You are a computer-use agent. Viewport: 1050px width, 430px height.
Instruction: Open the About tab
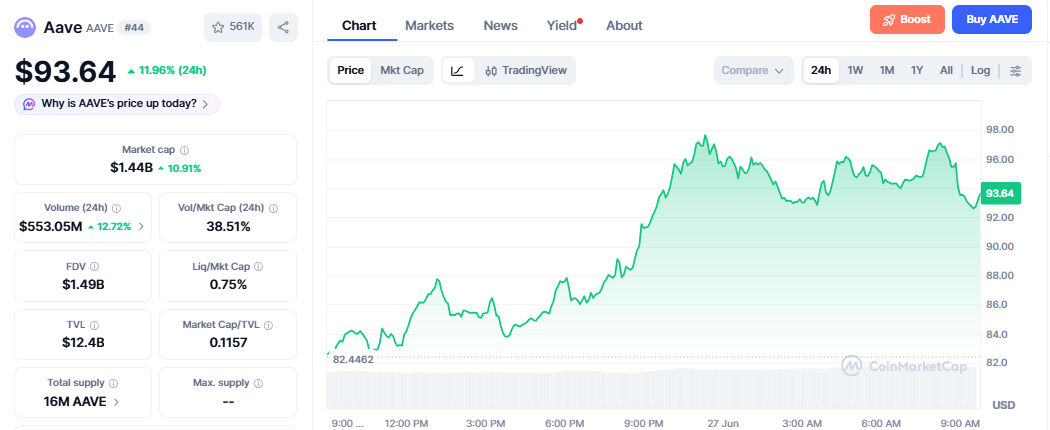pyautogui.click(x=624, y=25)
